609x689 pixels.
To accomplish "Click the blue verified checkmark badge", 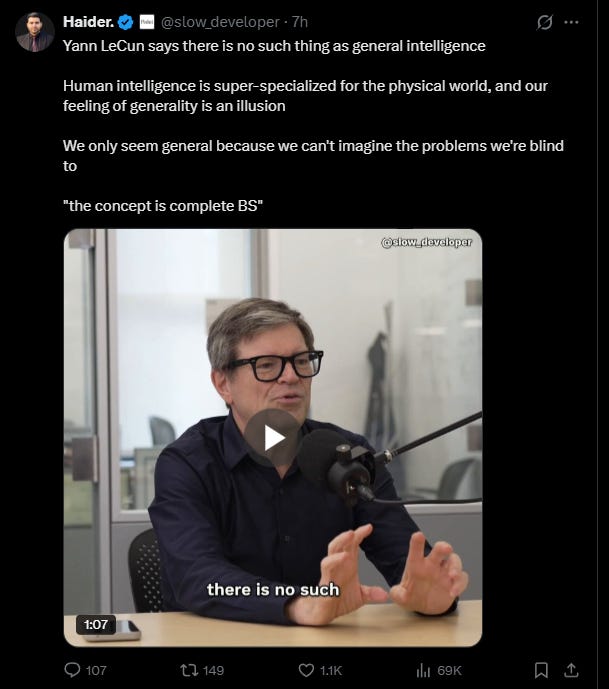I will pyautogui.click(x=127, y=22).
